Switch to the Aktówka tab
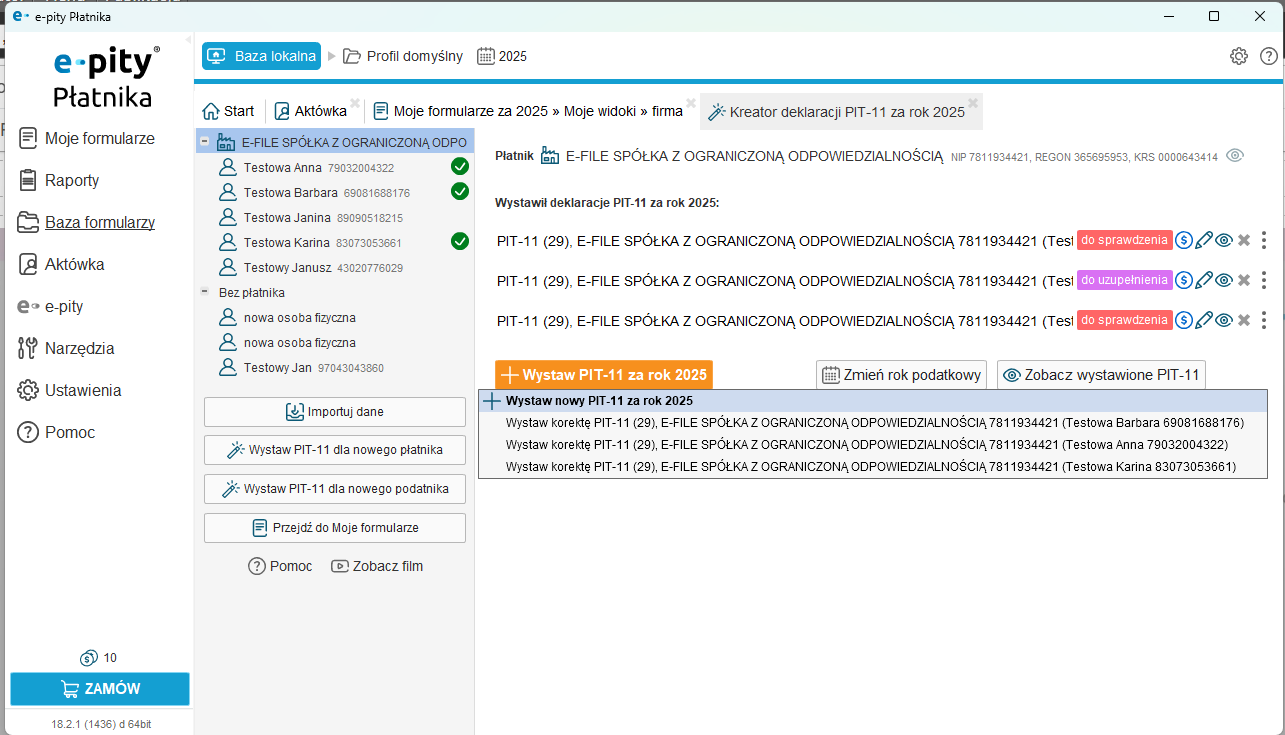This screenshot has width=1285, height=735. click(311, 111)
